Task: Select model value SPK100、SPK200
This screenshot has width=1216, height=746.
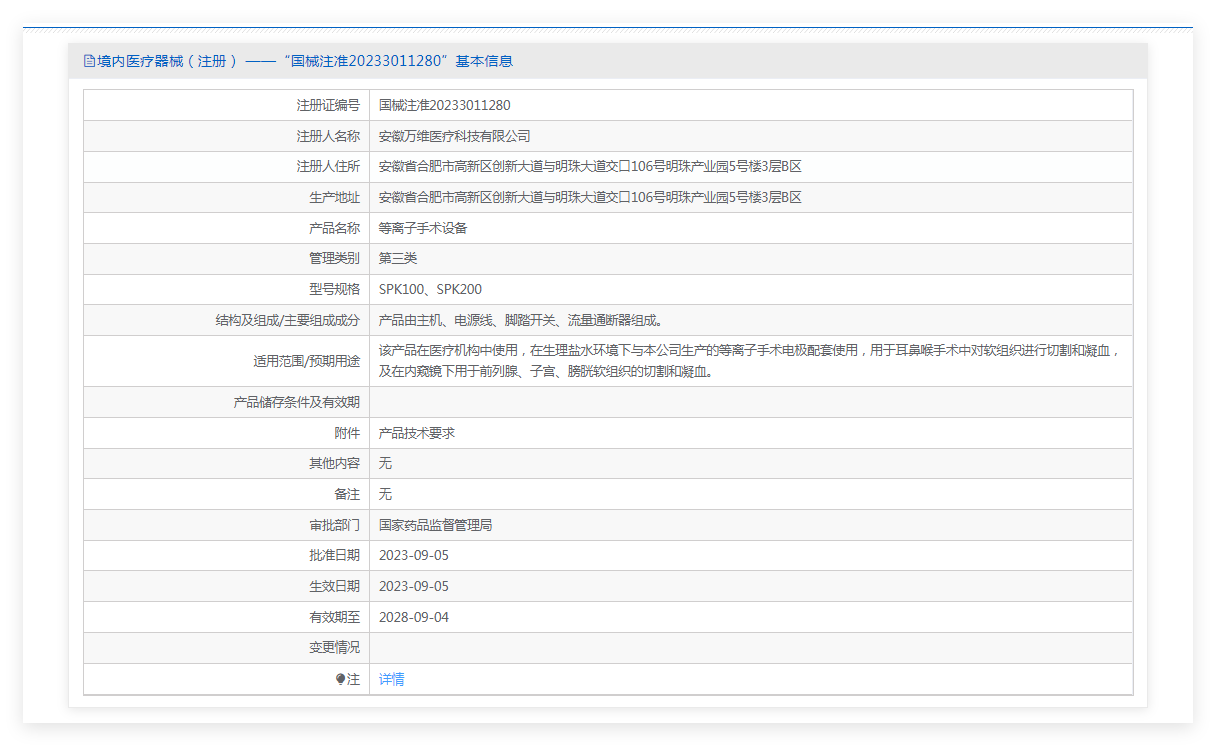Action: [x=430, y=289]
